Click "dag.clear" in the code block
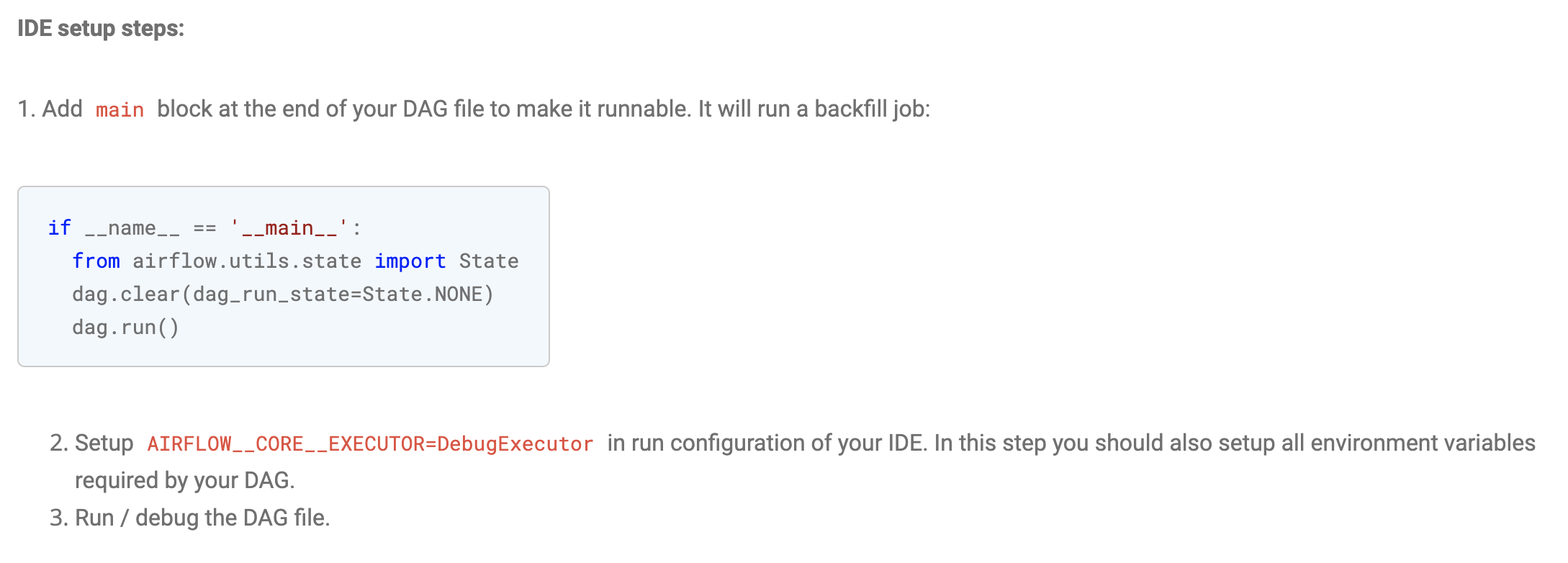 (126, 294)
